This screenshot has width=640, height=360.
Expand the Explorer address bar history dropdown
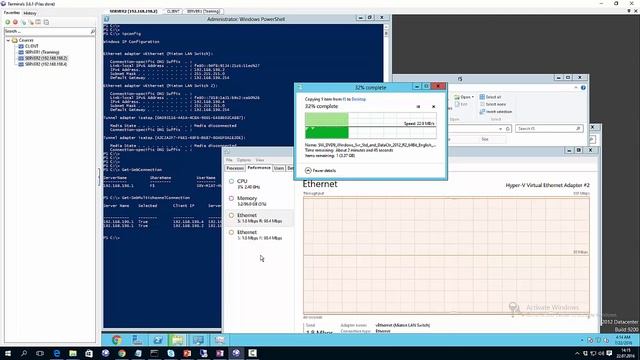[x=500, y=129]
